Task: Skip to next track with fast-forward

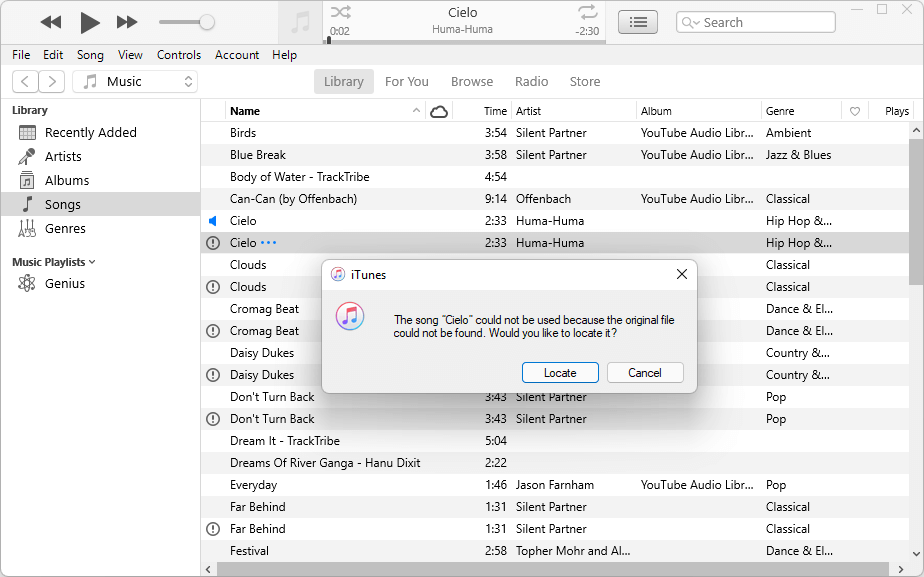Action: tap(127, 22)
